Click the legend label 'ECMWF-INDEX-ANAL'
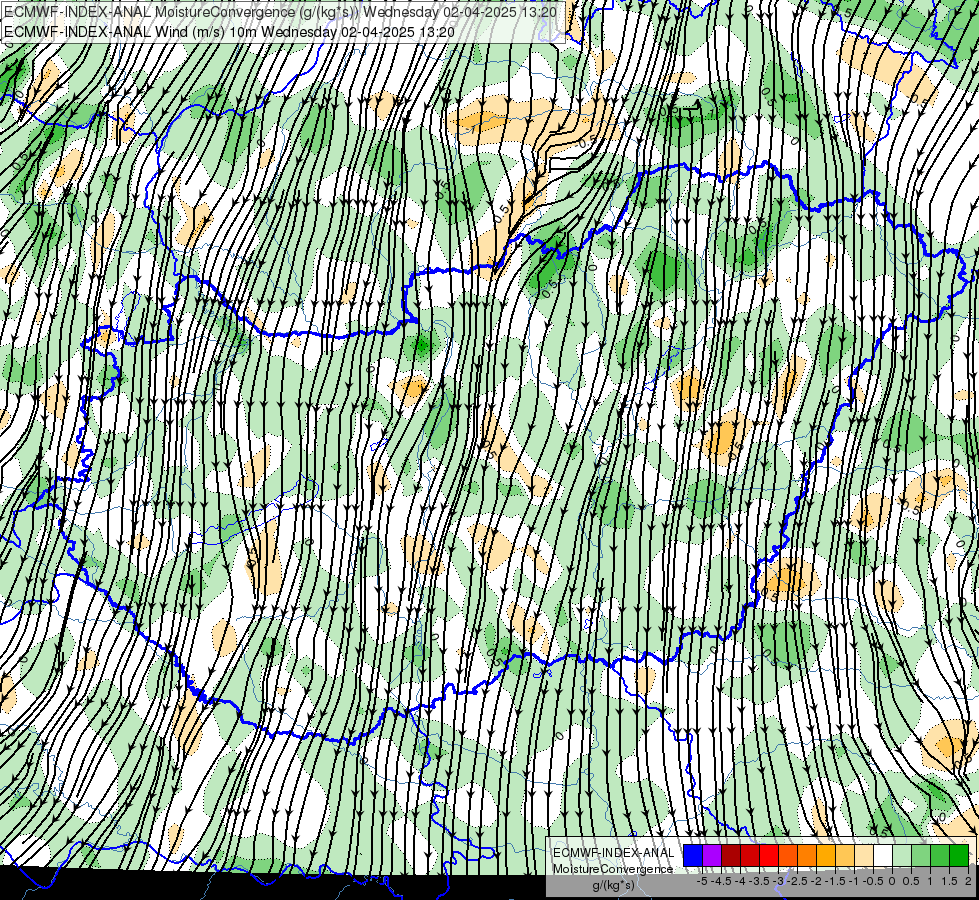 tap(613, 853)
